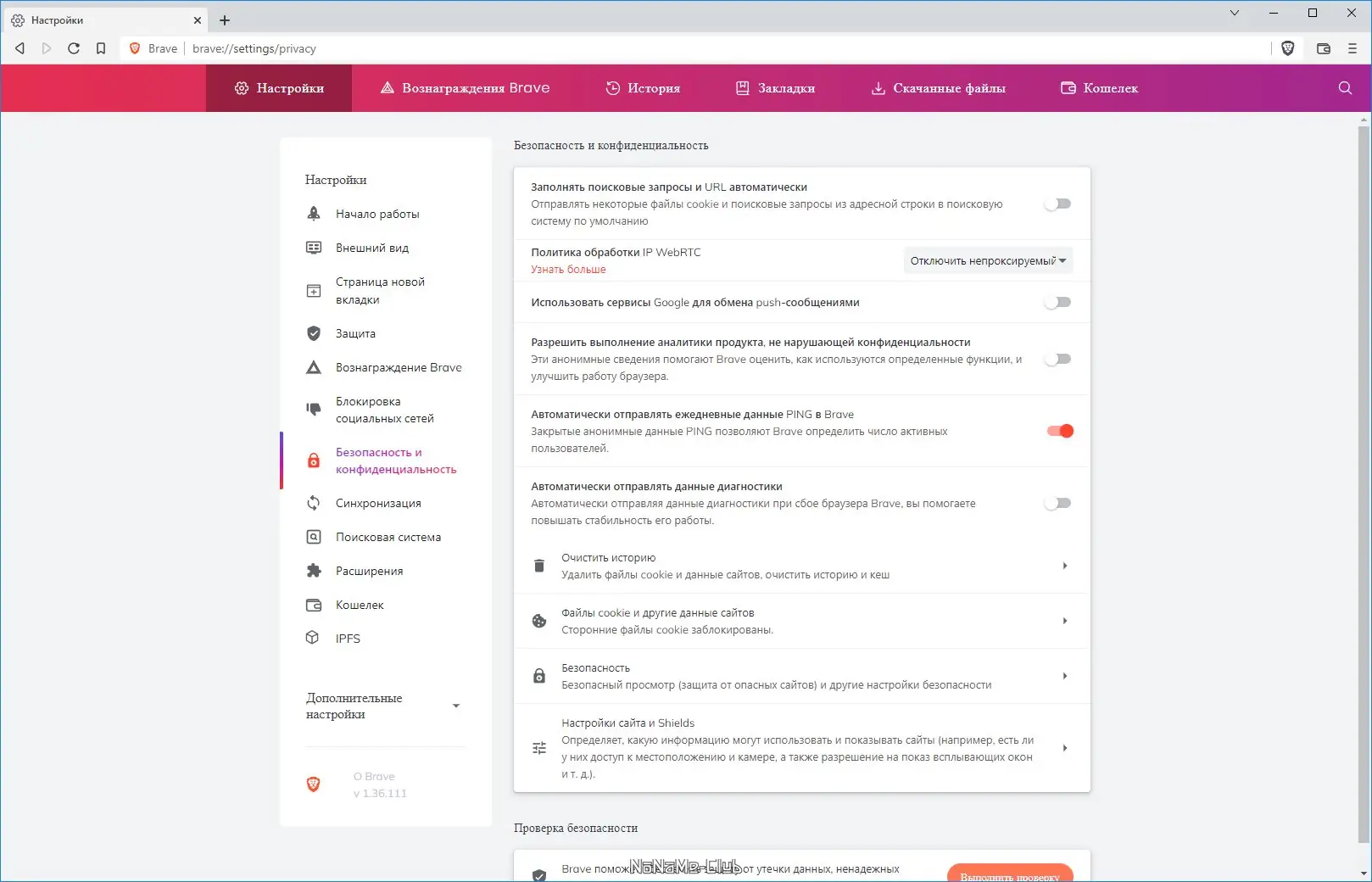1372x882 pixels.
Task: Bookmark this page with the bookmark icon
Action: [x=101, y=48]
